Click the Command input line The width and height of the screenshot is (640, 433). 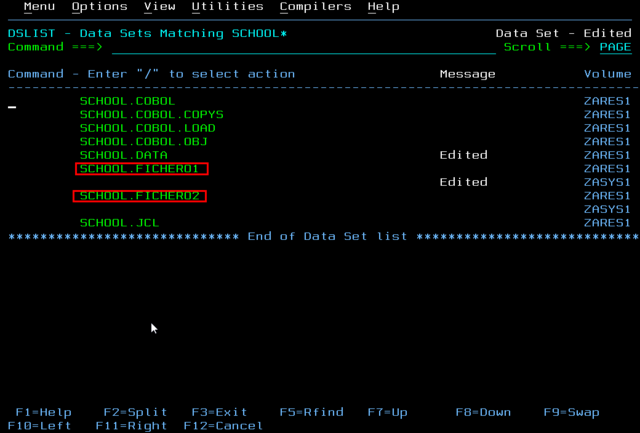coord(304,47)
